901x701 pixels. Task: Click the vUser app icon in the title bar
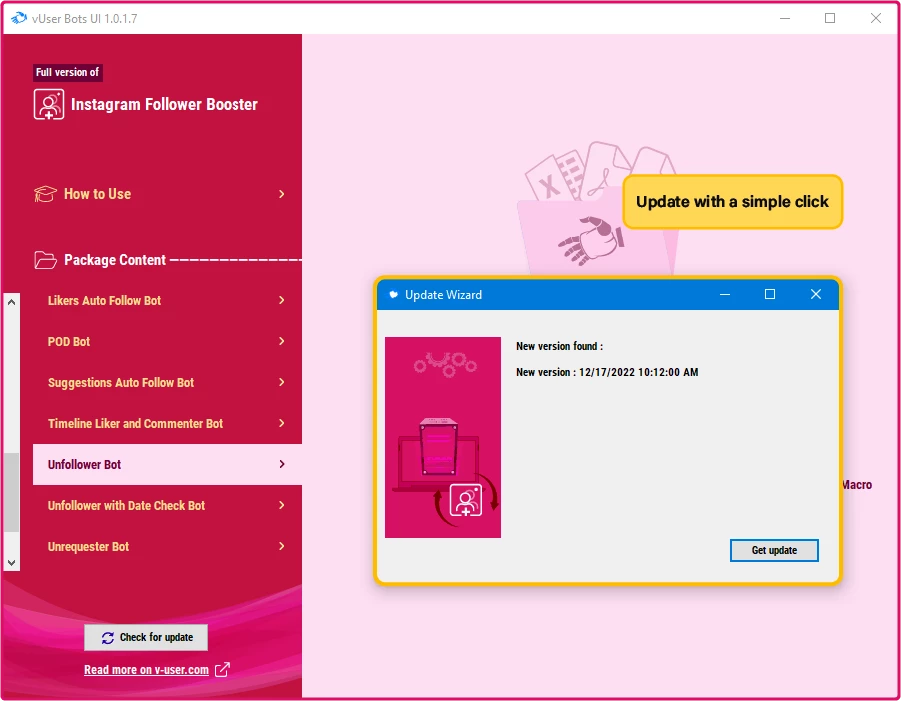(x=19, y=18)
